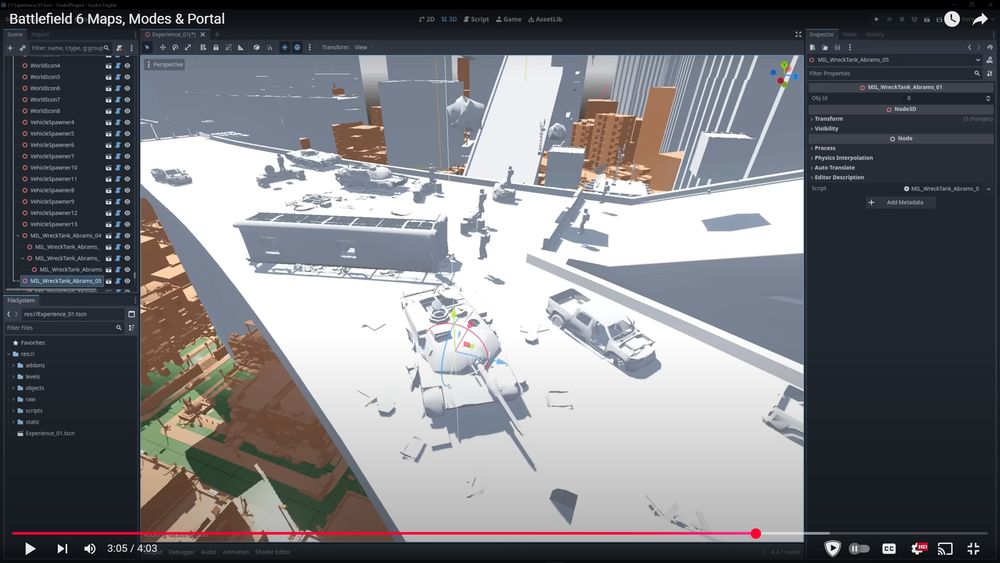This screenshot has width=1000, height=563.
Task: Select the Experience_01 scene tab
Action: click(173, 34)
